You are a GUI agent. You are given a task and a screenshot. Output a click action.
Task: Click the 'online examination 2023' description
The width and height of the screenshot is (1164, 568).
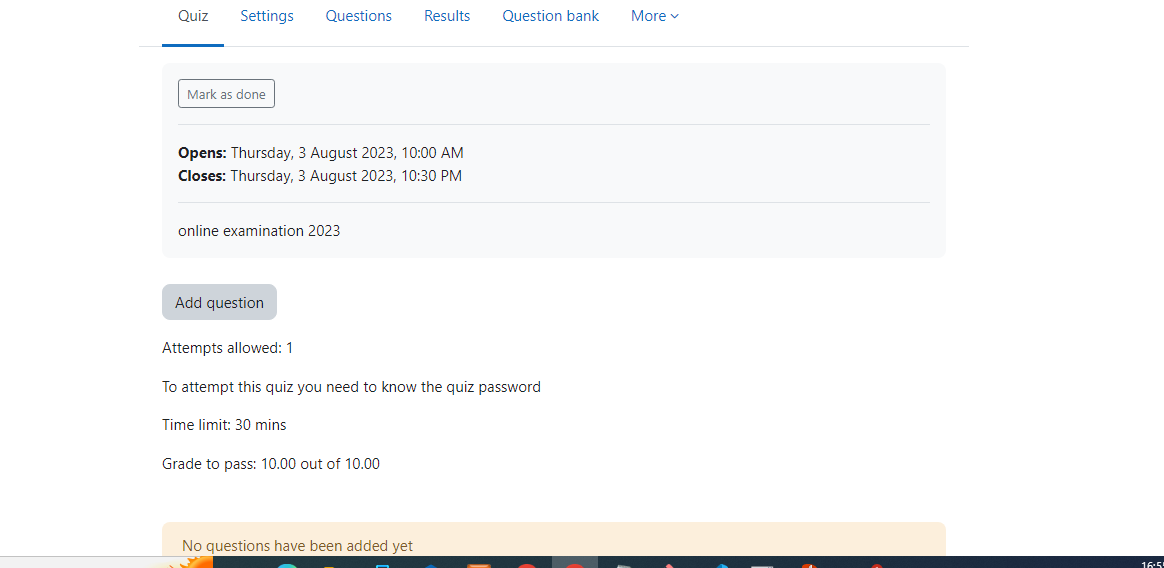(x=259, y=231)
